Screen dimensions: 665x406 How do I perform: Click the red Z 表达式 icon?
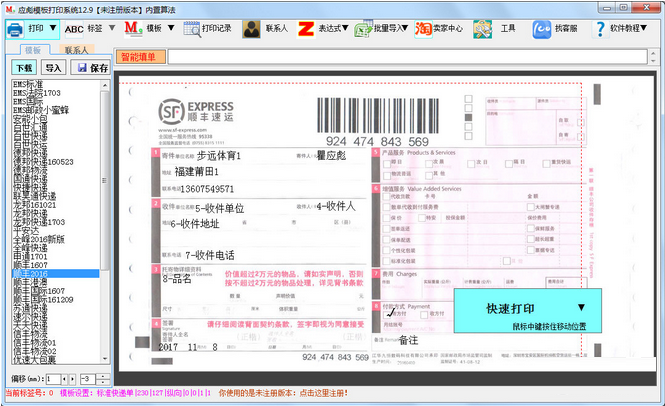(x=306, y=29)
